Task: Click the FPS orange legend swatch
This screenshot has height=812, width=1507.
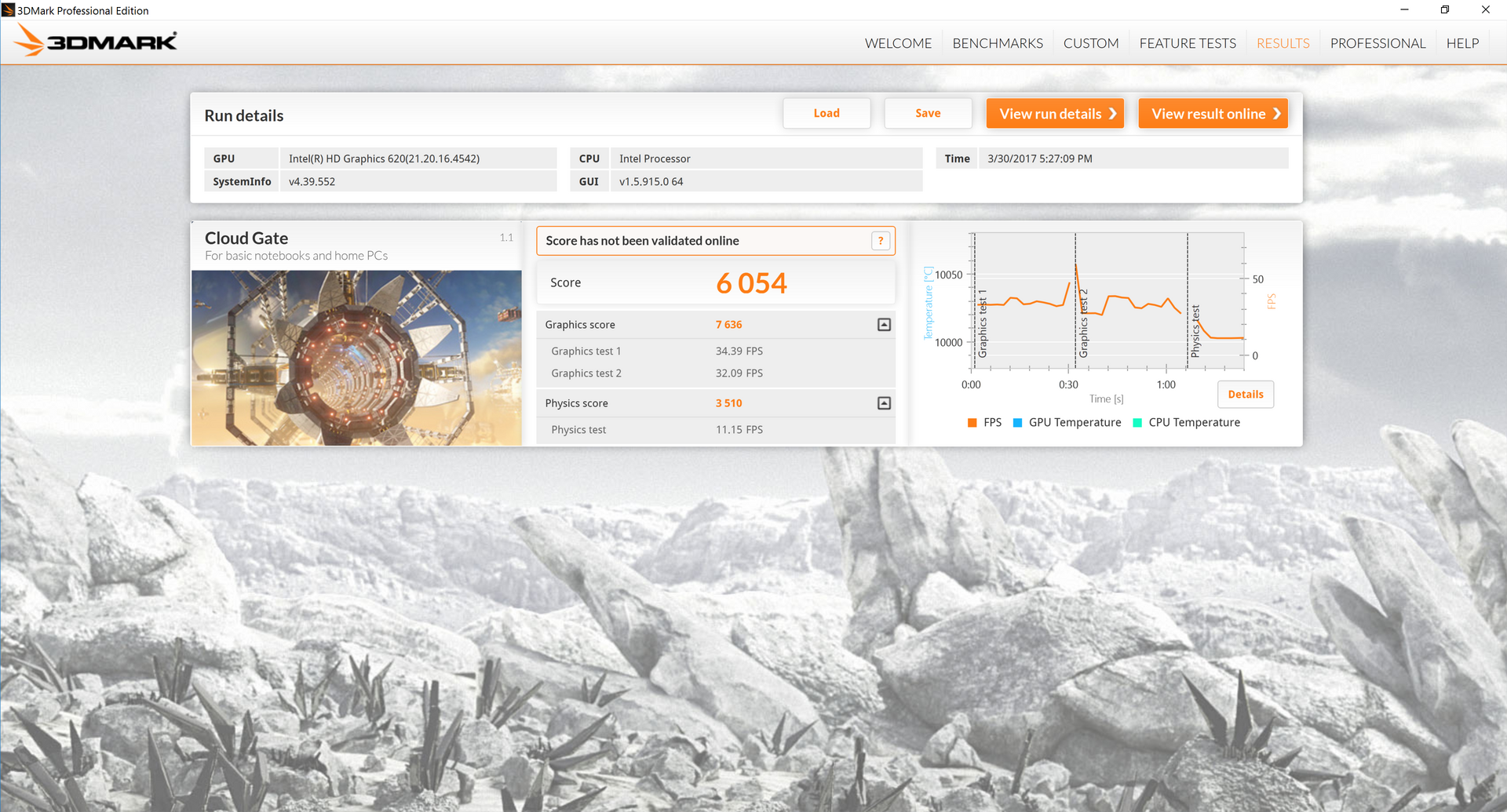Action: (972, 423)
